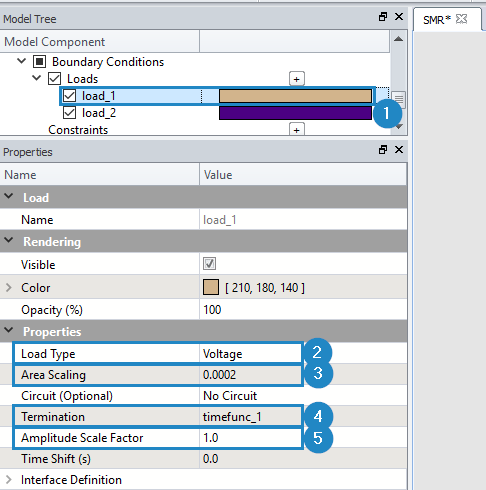
Task: Collapse the Boundary Conditions tree node
Action: click(x=22, y=61)
